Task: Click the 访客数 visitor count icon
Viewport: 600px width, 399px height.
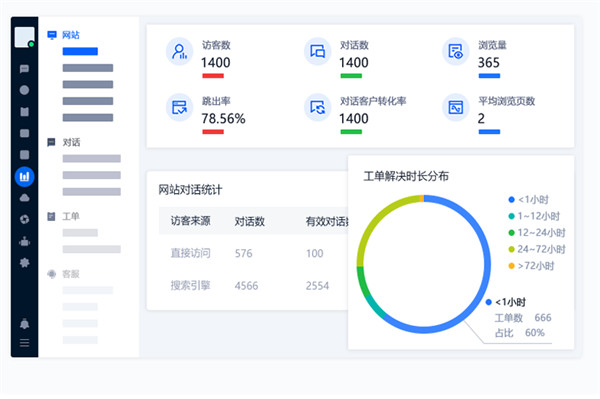Action: tap(179, 52)
